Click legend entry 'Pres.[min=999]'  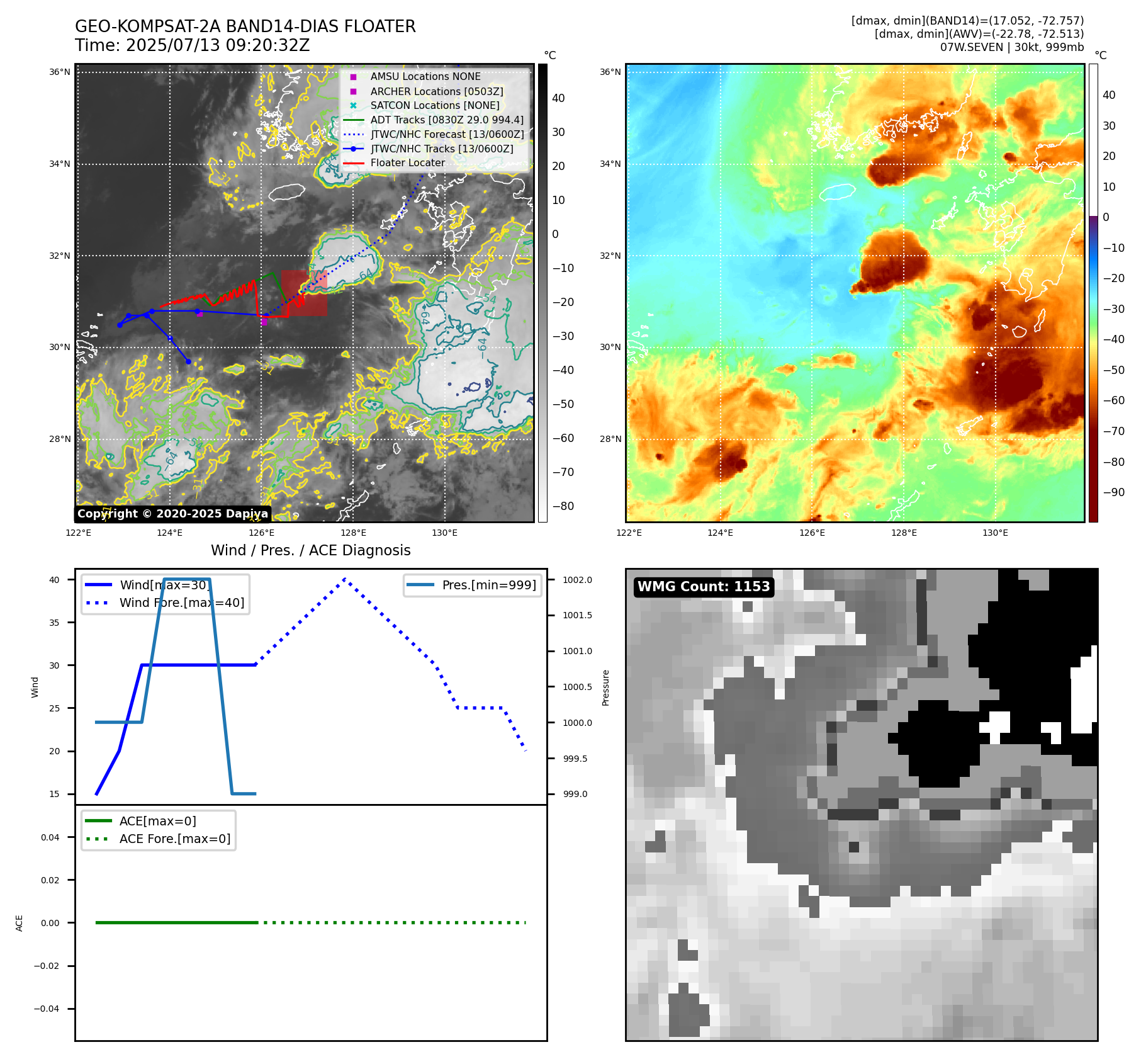pos(489,585)
